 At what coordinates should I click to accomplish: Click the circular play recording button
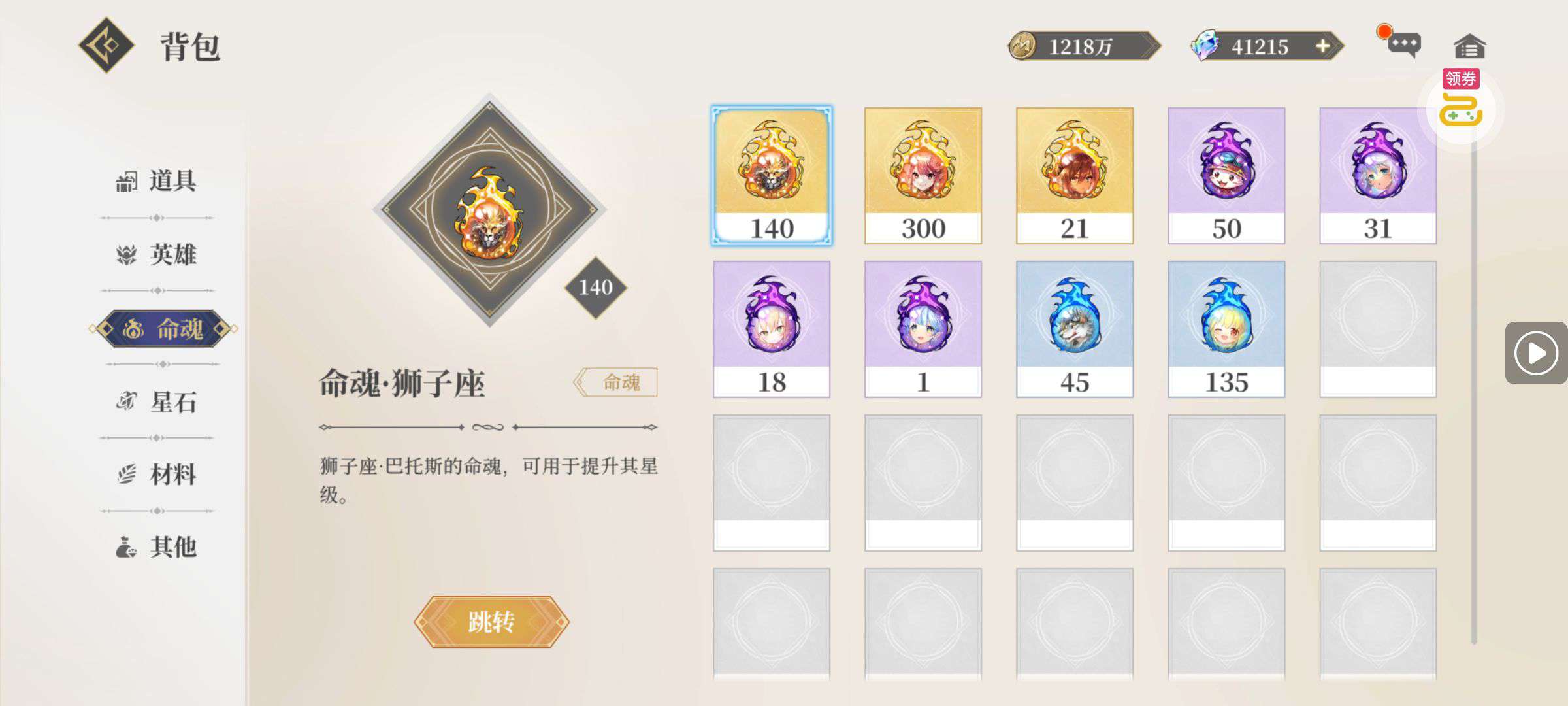(1536, 353)
